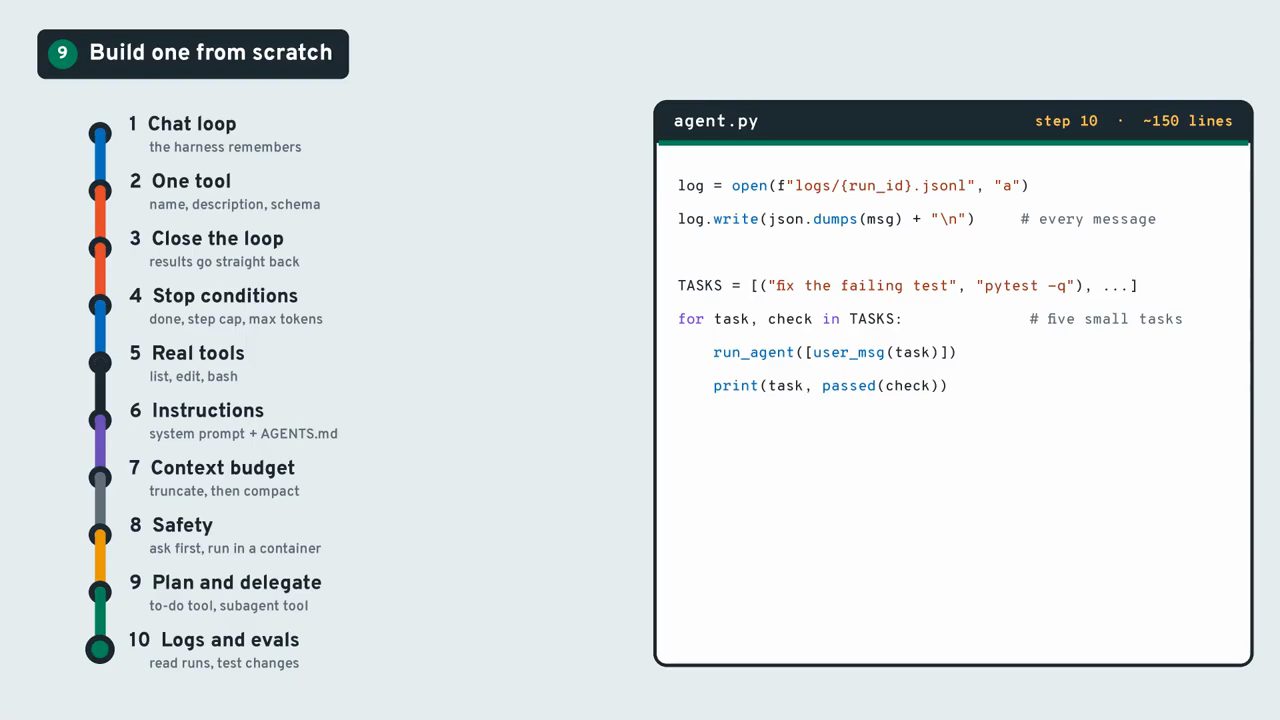The image size is (1280, 720).
Task: Select the text "done, step cap, max tokens"
Action: [236, 319]
